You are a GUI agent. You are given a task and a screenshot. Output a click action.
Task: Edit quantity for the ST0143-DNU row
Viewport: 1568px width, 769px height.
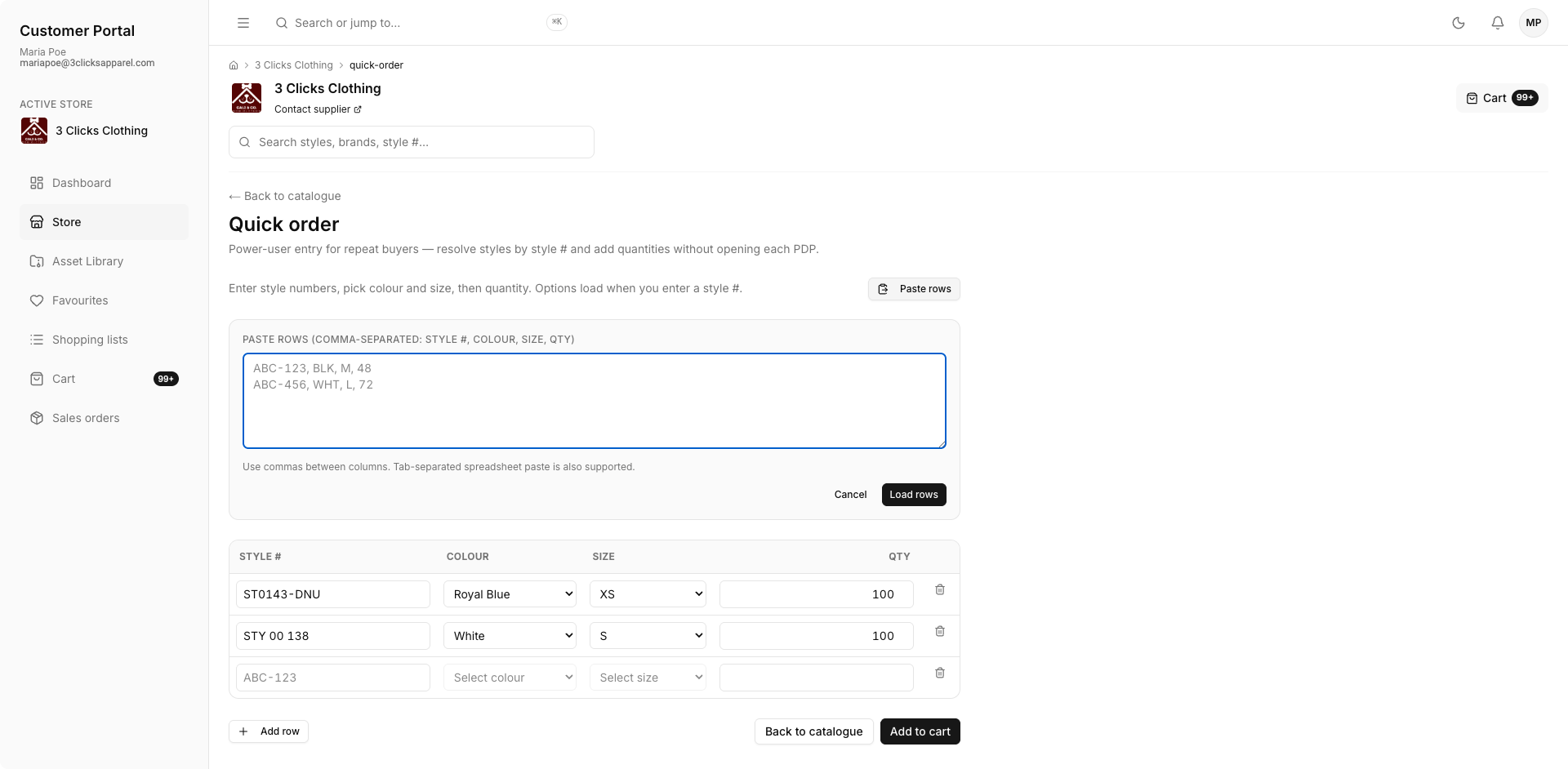pos(817,594)
